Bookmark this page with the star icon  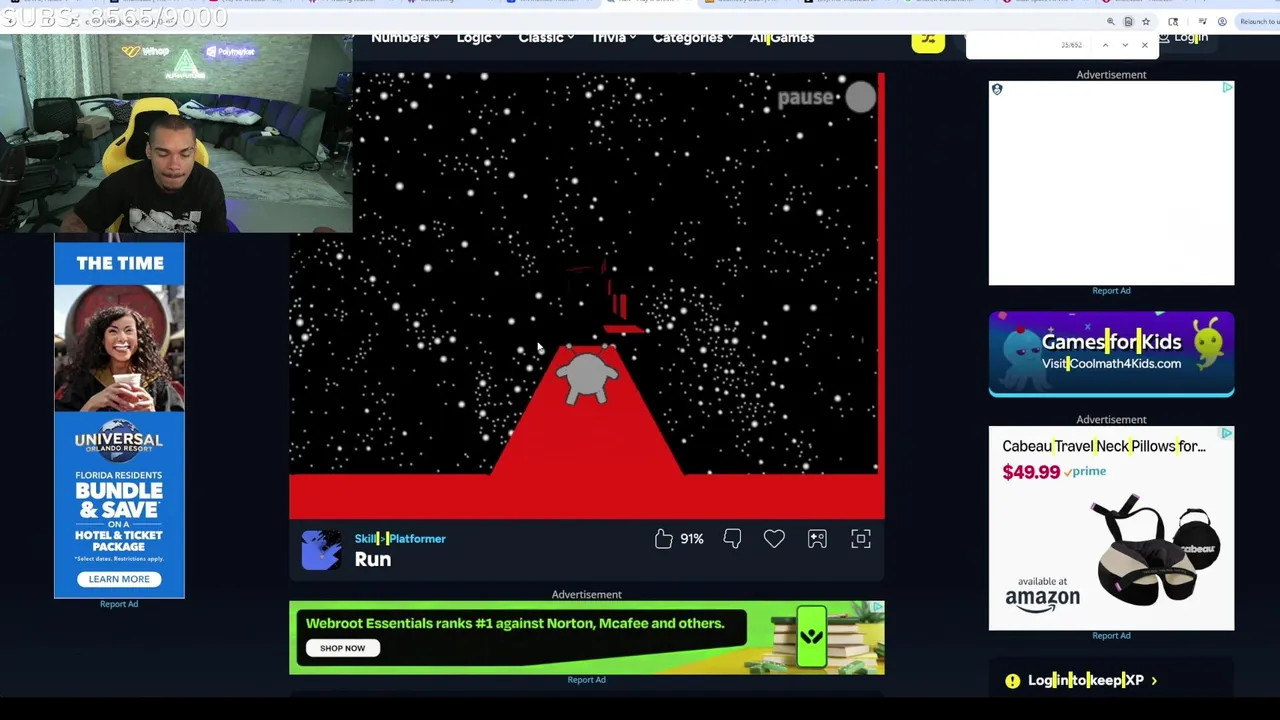pyautogui.click(x=1146, y=21)
